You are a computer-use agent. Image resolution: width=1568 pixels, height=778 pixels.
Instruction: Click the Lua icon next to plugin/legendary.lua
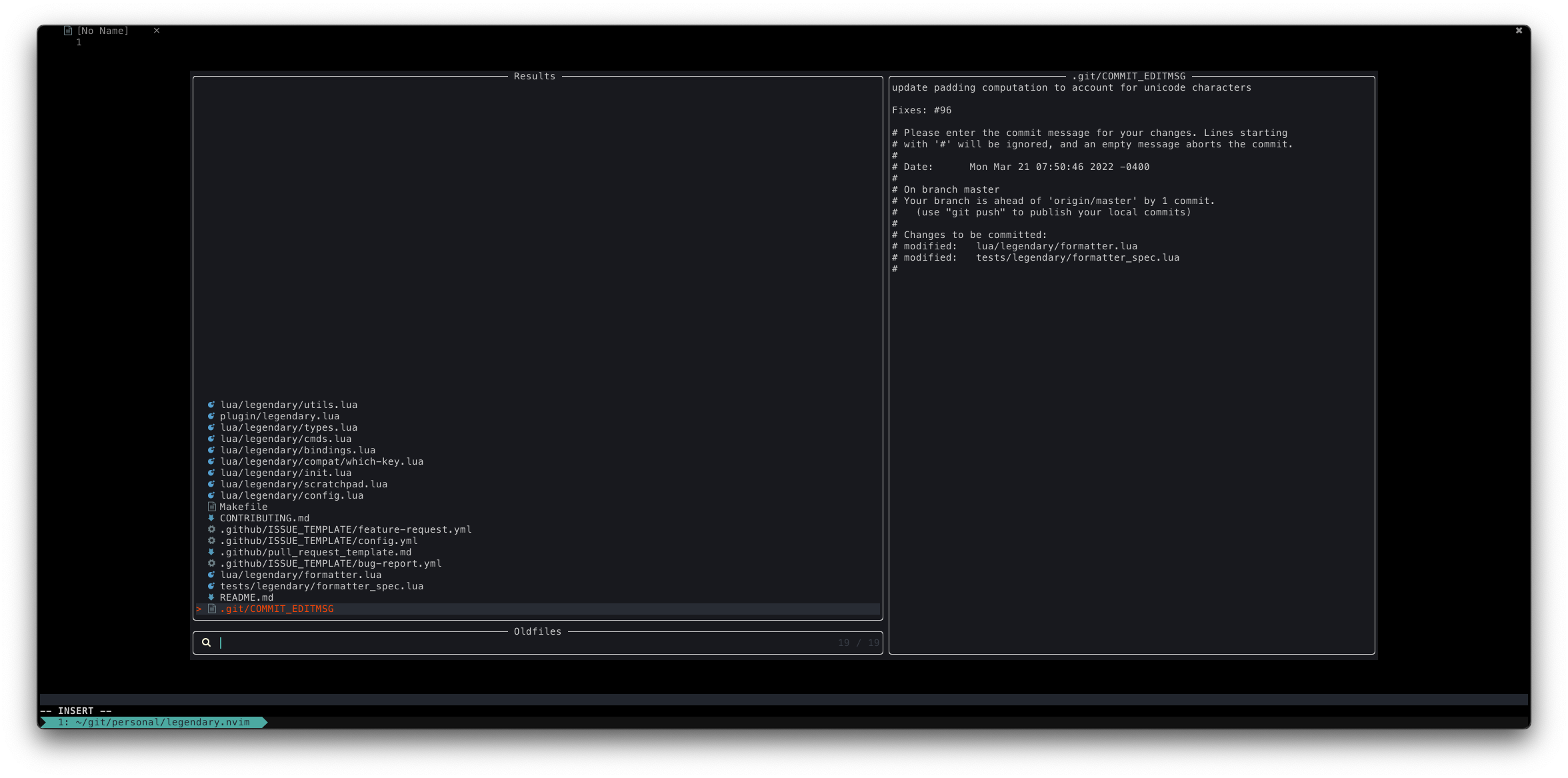click(211, 416)
